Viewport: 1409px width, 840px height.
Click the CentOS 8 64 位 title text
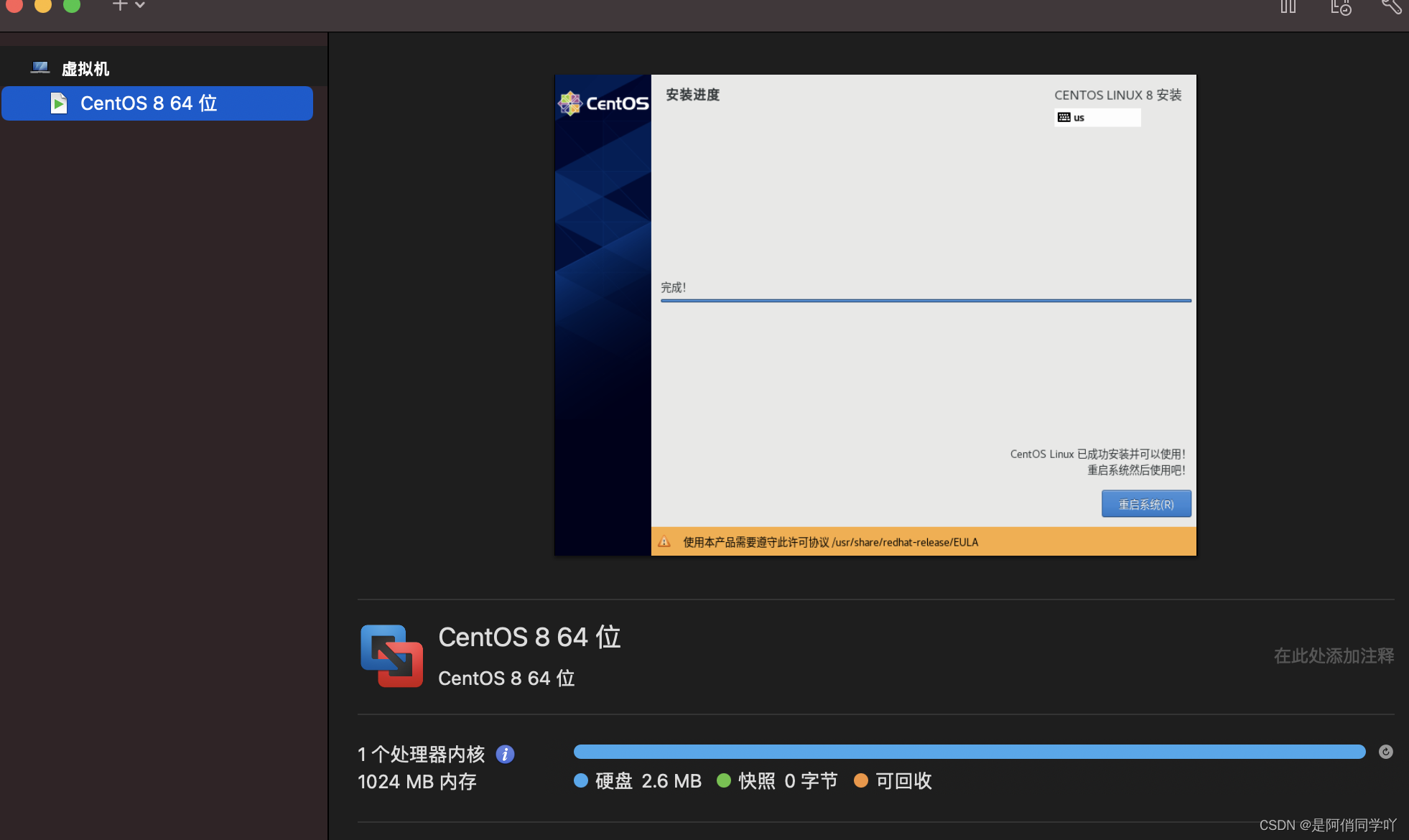pyautogui.click(x=529, y=637)
